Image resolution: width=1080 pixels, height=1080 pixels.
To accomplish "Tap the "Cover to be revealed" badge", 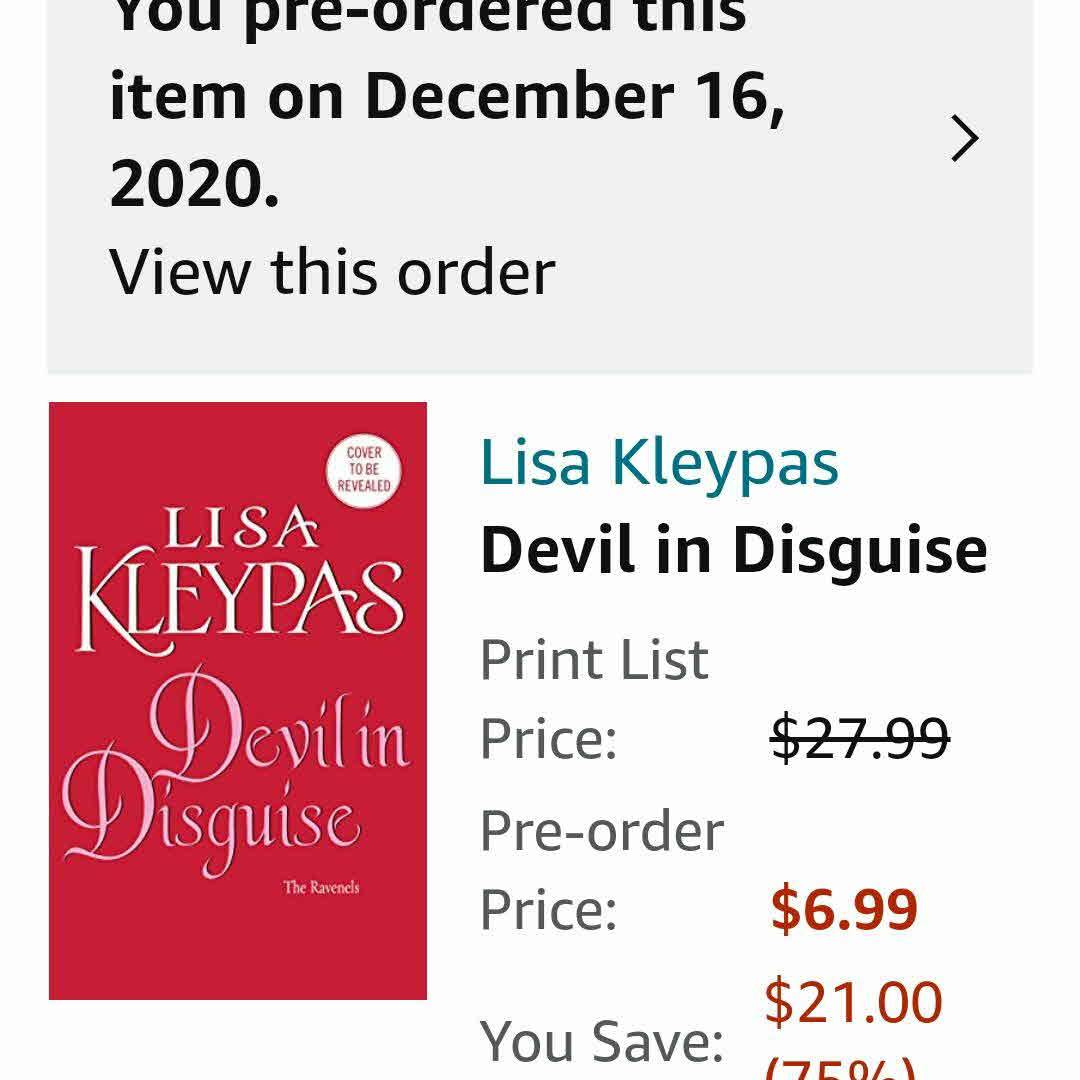I will [364, 469].
